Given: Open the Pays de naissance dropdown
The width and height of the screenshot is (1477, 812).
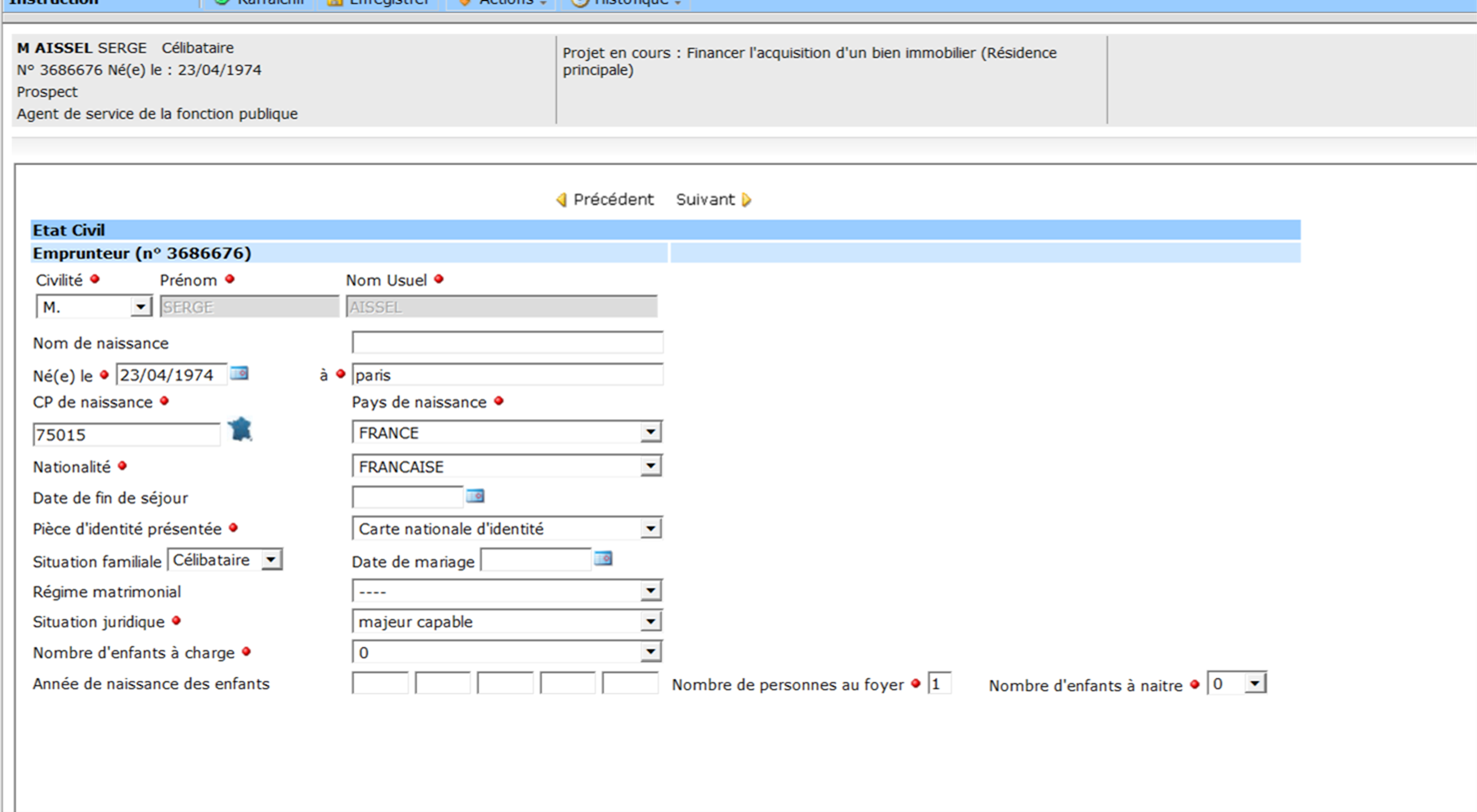Looking at the screenshot, I should (x=650, y=433).
